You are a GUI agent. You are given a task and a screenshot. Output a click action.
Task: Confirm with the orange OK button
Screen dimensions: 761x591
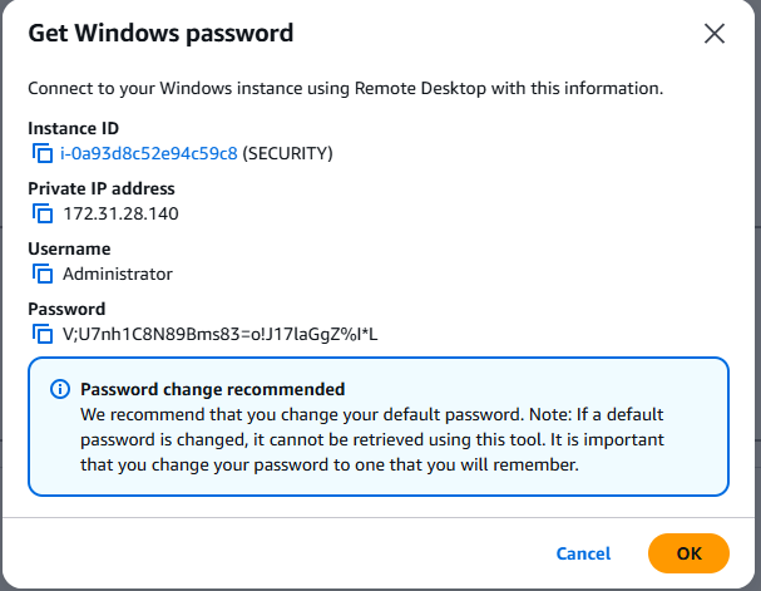(x=689, y=553)
